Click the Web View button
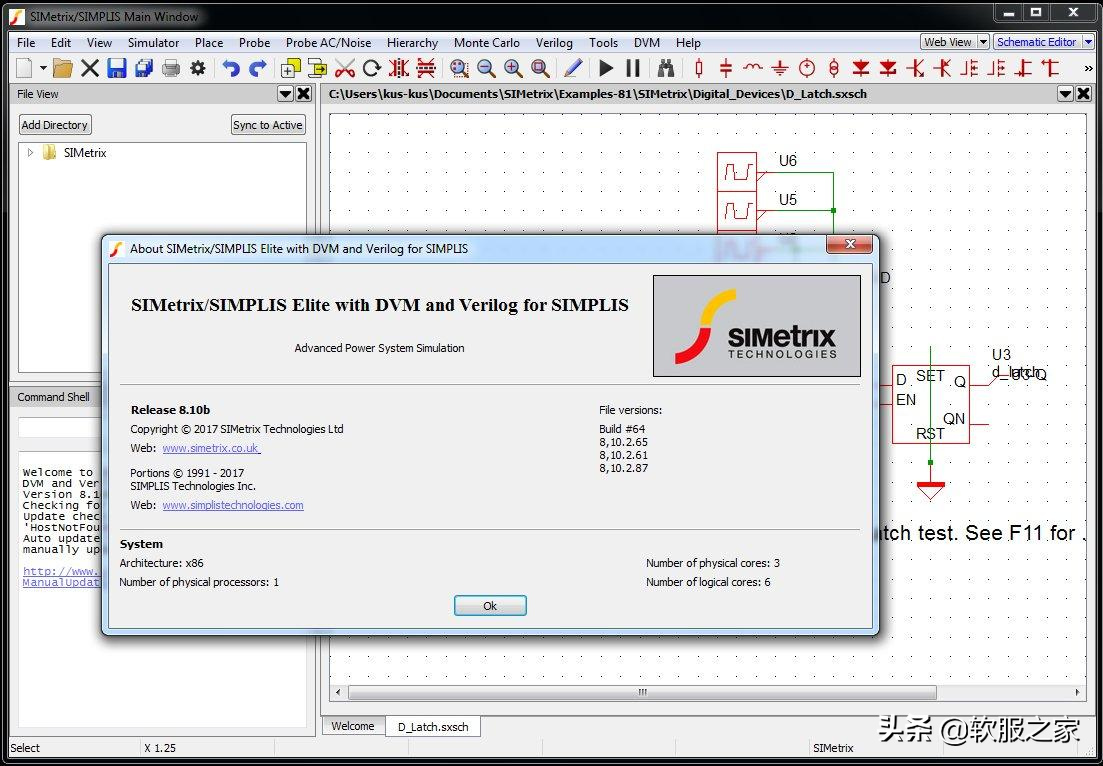Screen dimensions: 1103x766 click(x=948, y=42)
